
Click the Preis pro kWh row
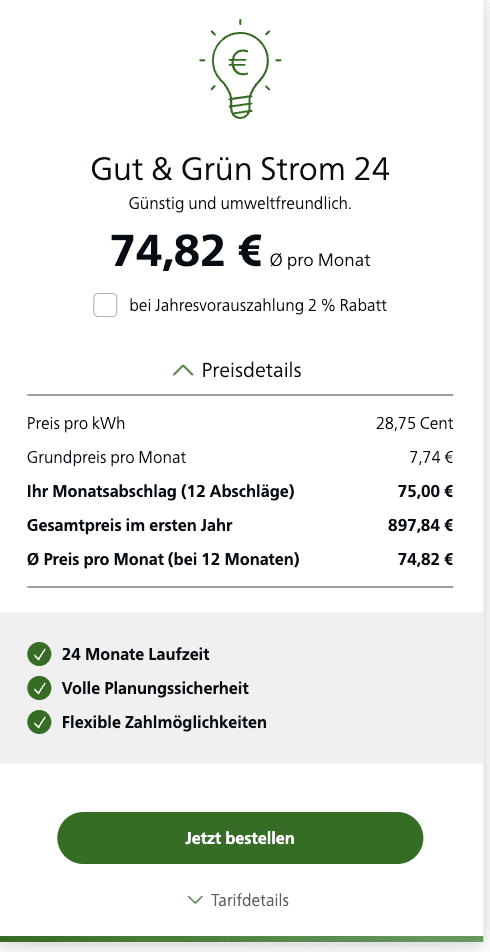[240, 423]
